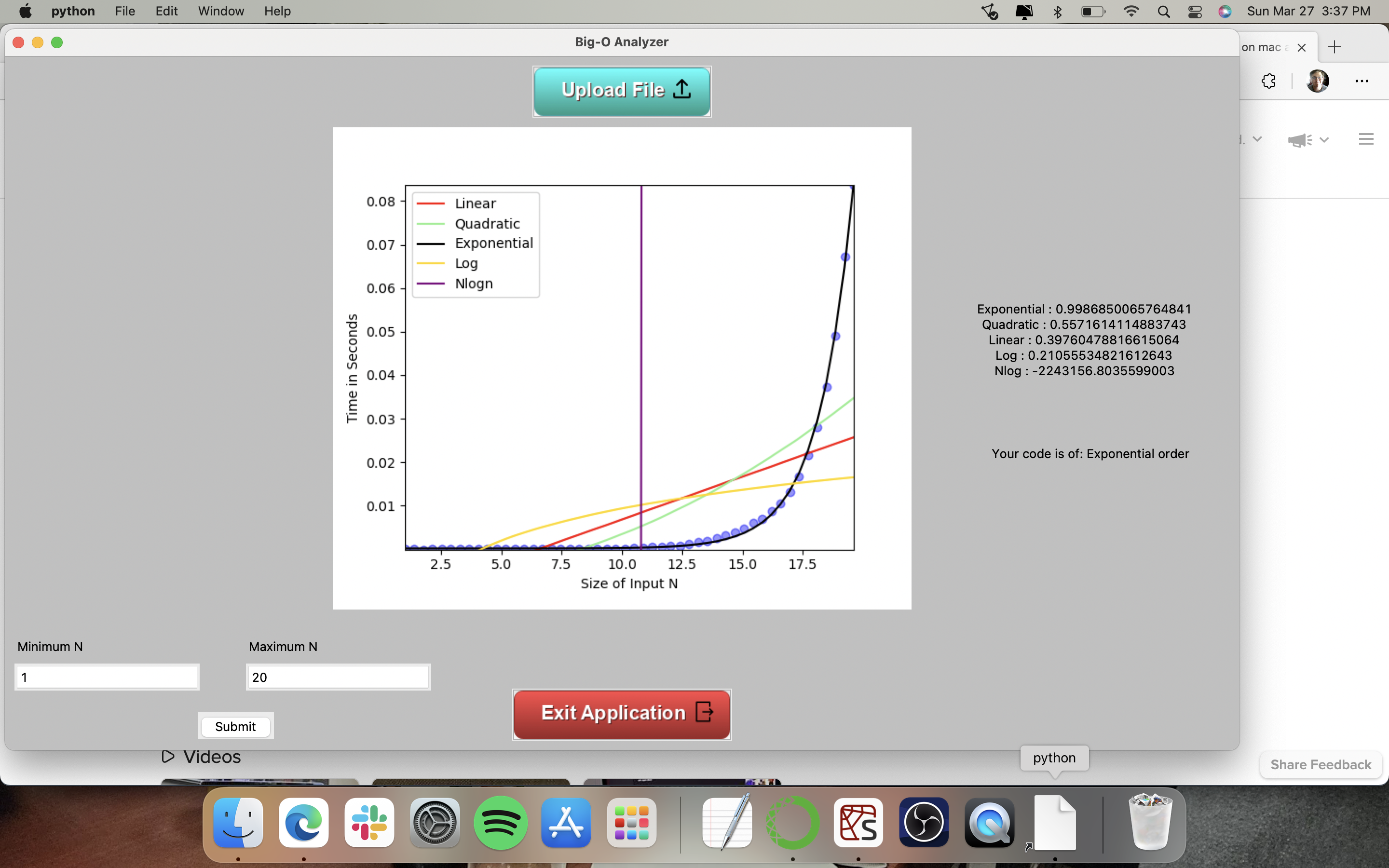The image size is (1389, 868).
Task: Open the File menu
Action: (x=124, y=11)
